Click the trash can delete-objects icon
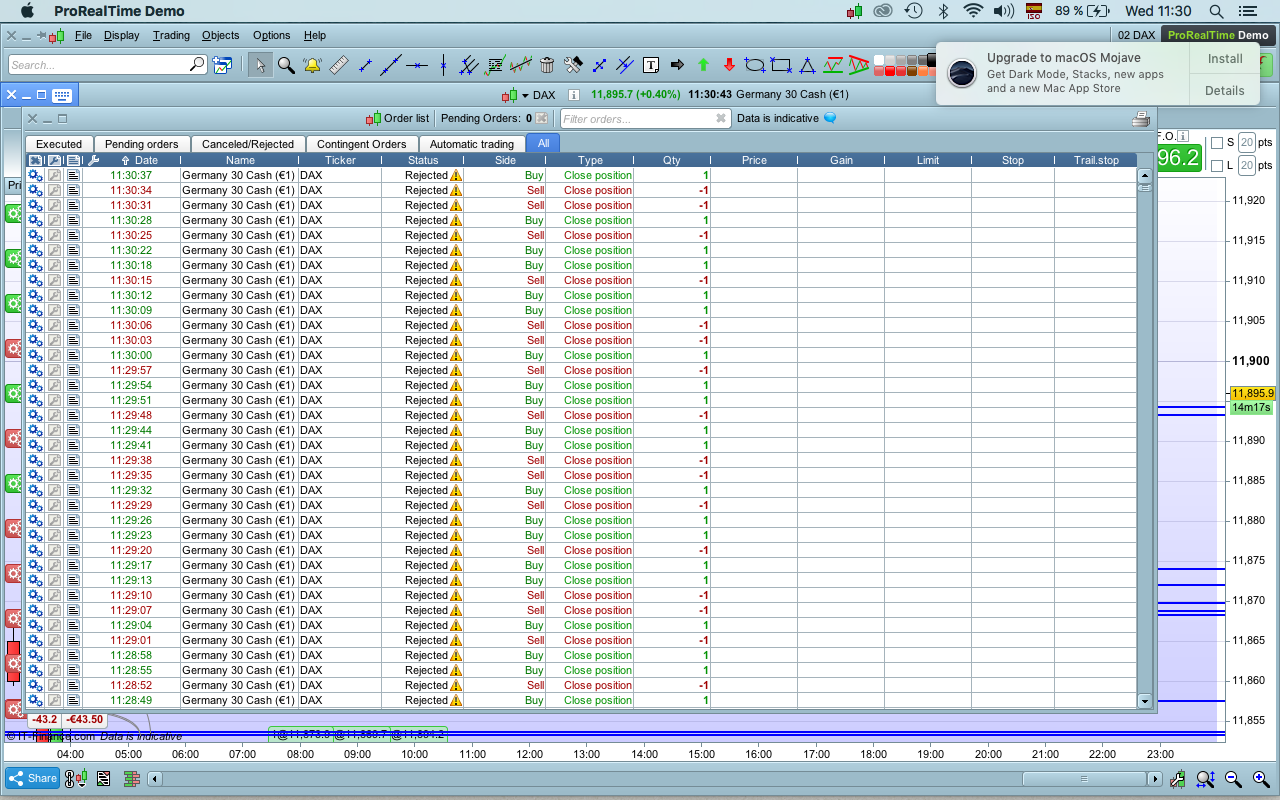This screenshot has height=800, width=1280. [547, 65]
